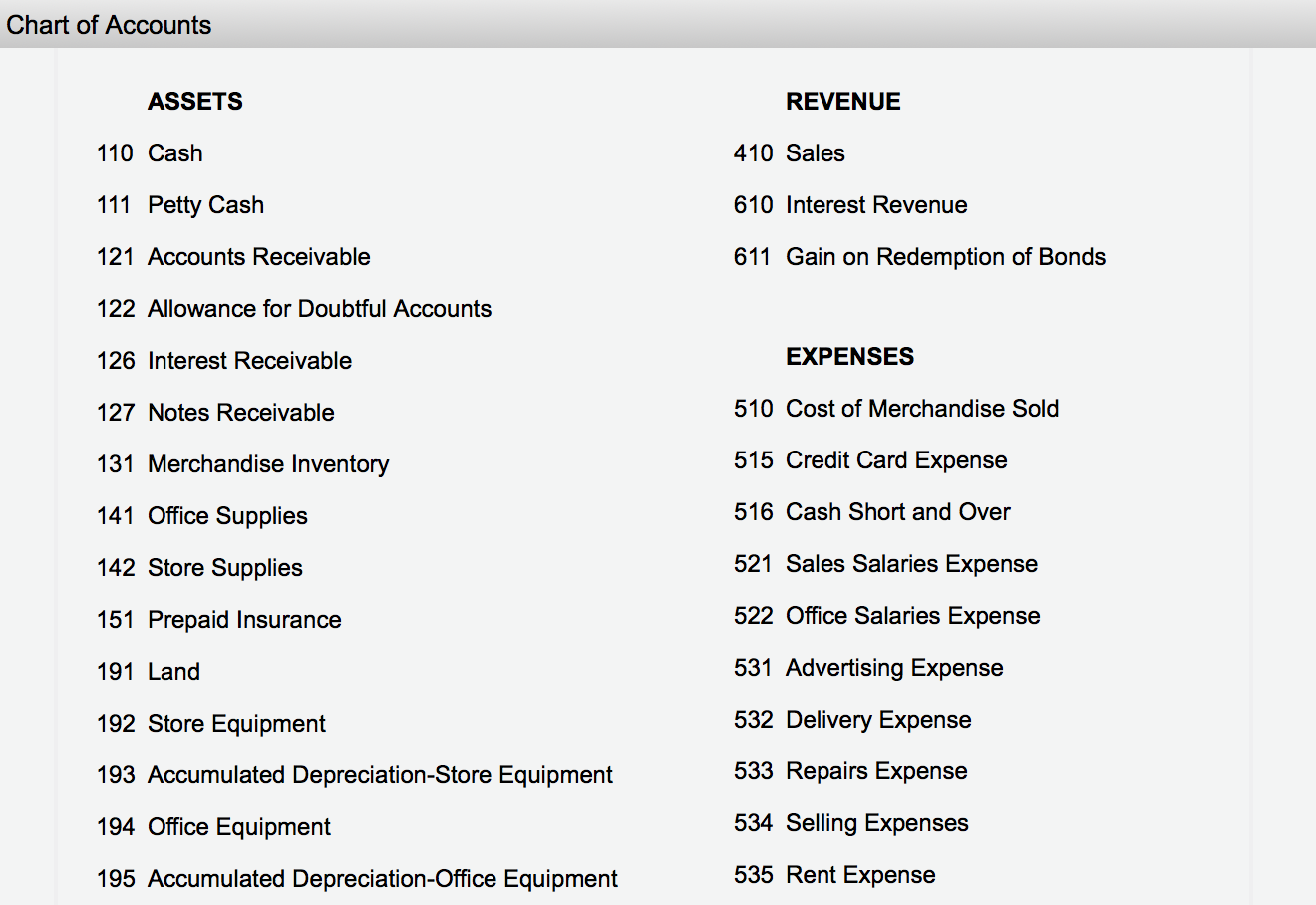Click 192 Store Equipment
The image size is (1316, 905).
point(211,724)
